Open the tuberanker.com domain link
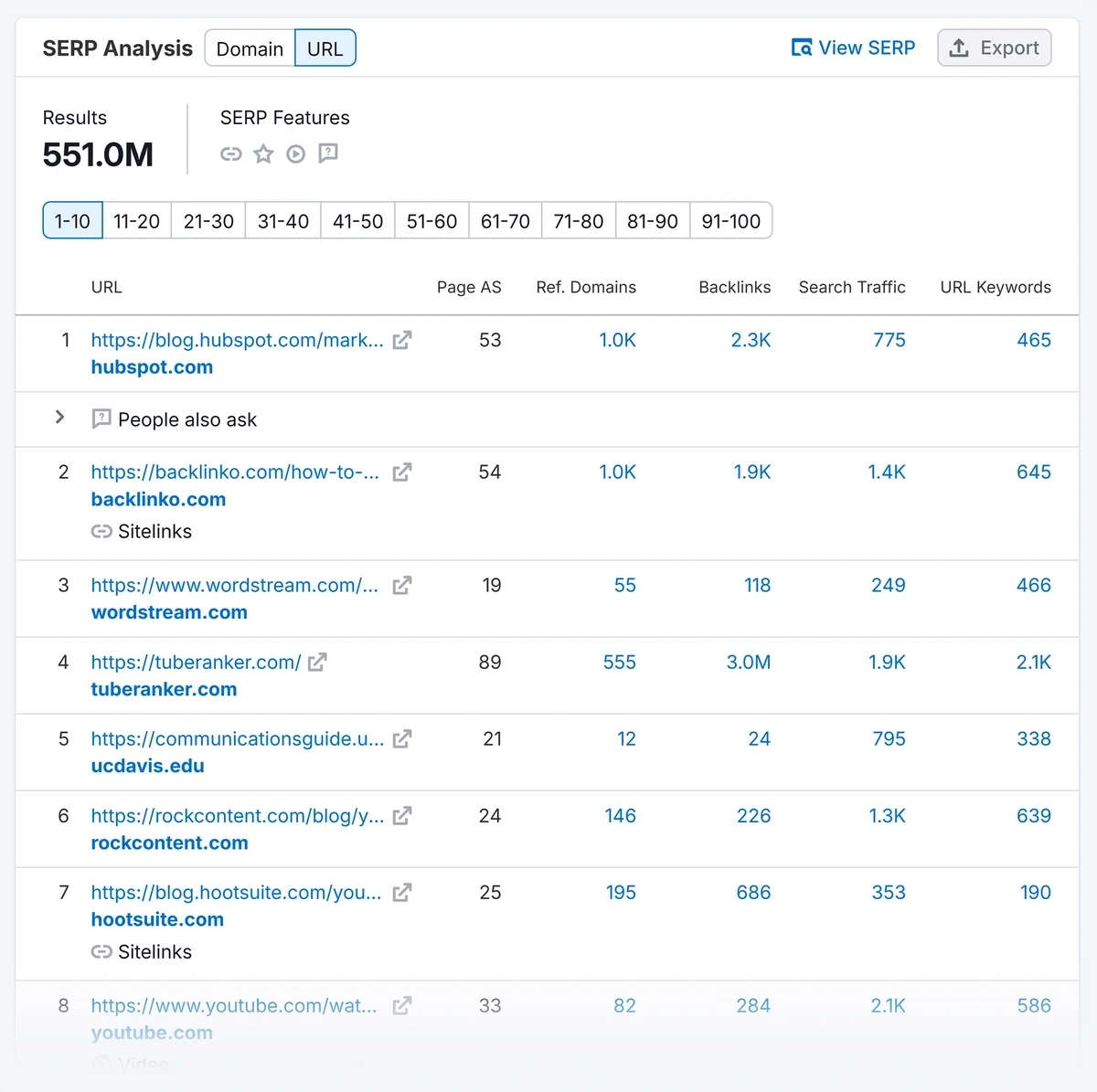 click(164, 690)
